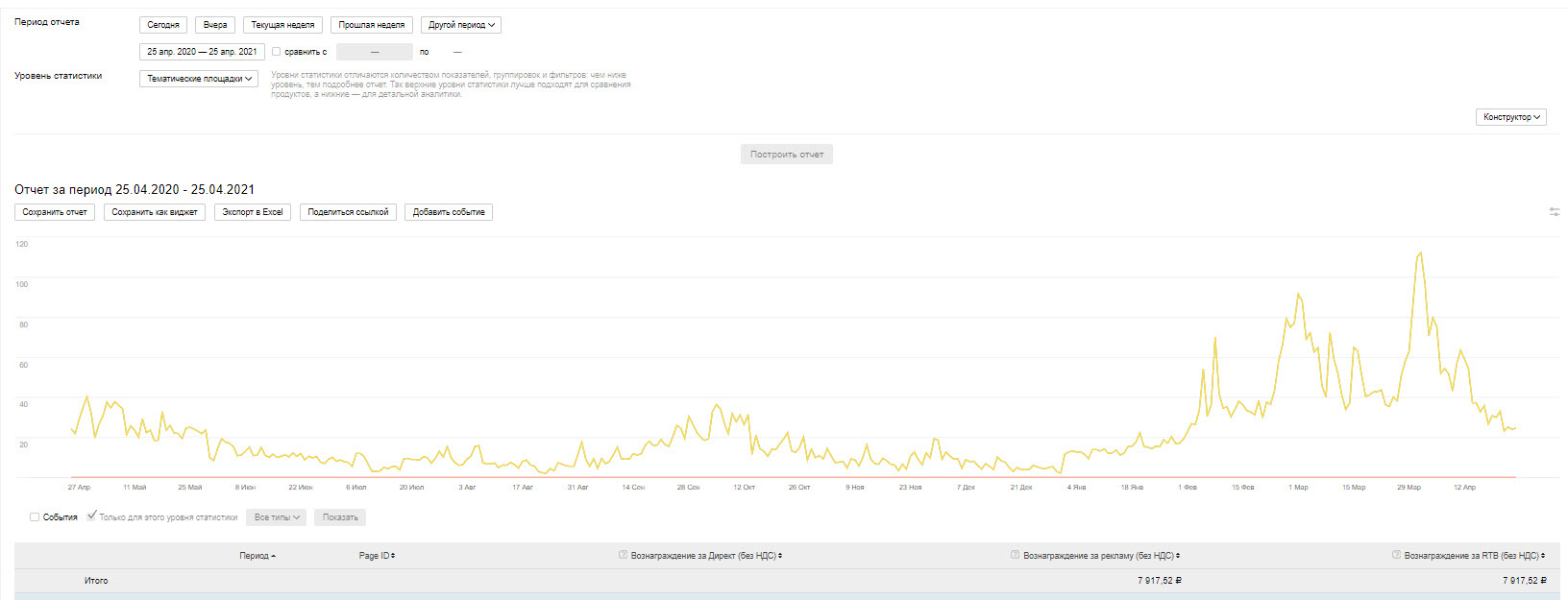Image resolution: width=1568 pixels, height=600 pixels.
Task: Expand the 'Другой период' dropdown
Action: coord(461,25)
